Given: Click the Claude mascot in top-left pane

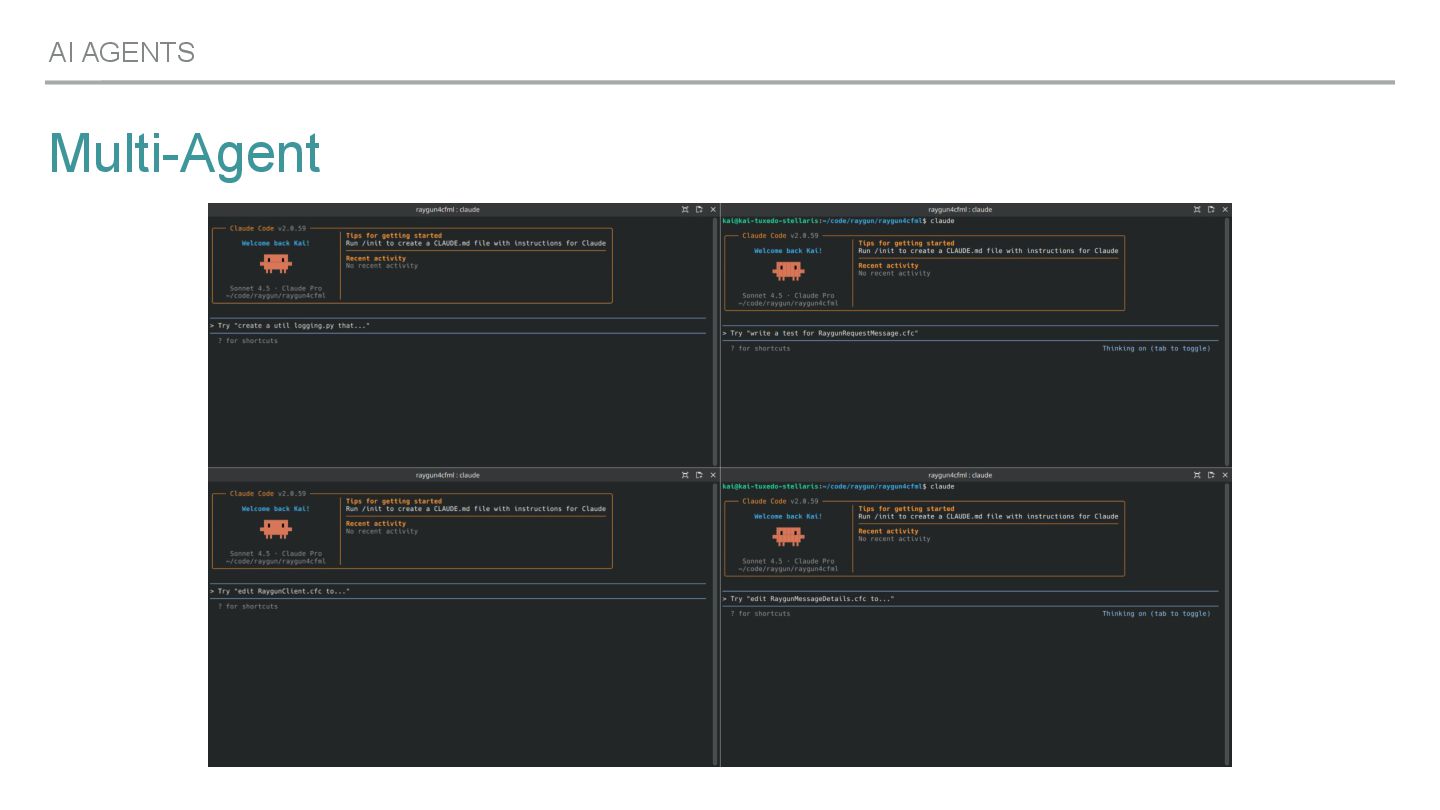Looking at the screenshot, I should 276,263.
